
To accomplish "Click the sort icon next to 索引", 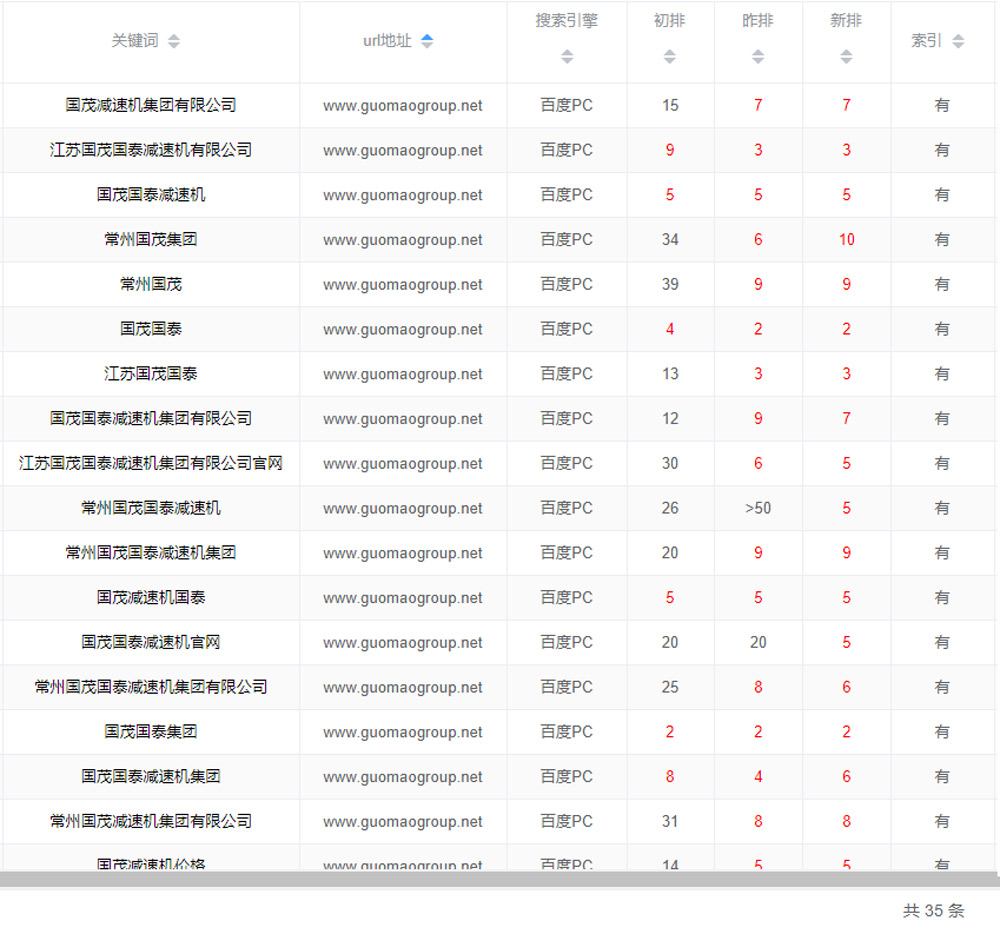I will pos(958,41).
